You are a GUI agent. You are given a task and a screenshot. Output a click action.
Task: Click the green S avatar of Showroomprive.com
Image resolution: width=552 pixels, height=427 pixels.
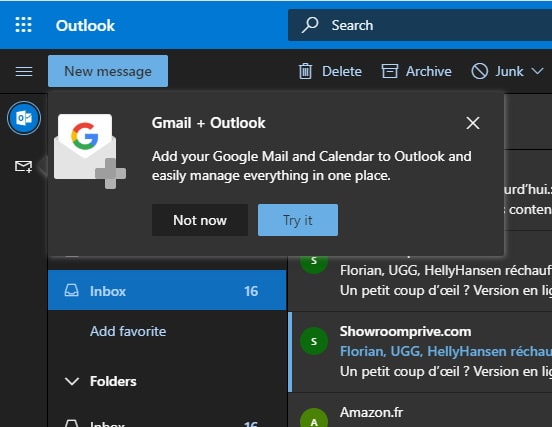(x=314, y=341)
